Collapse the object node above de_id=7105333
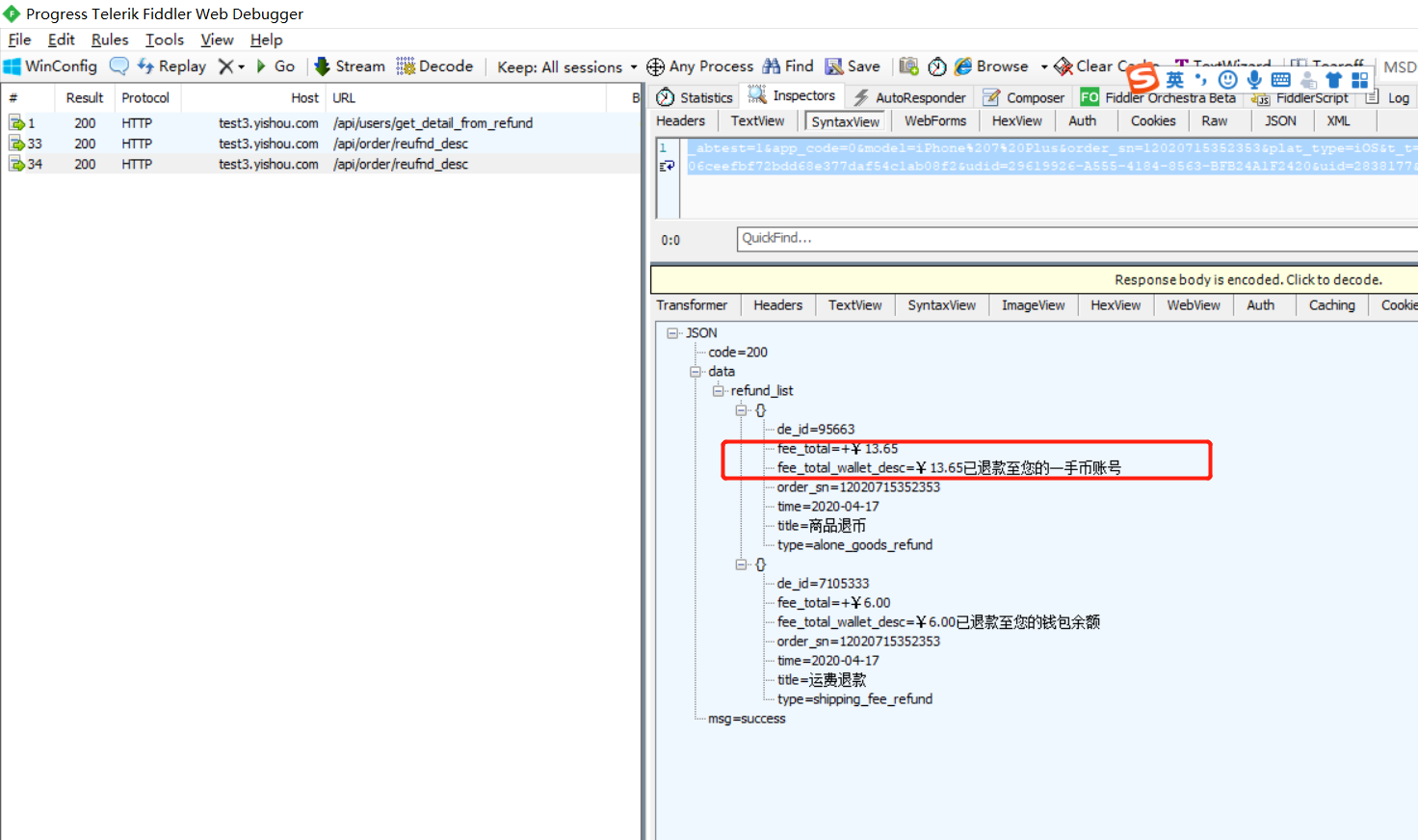This screenshot has width=1418, height=840. [741, 564]
